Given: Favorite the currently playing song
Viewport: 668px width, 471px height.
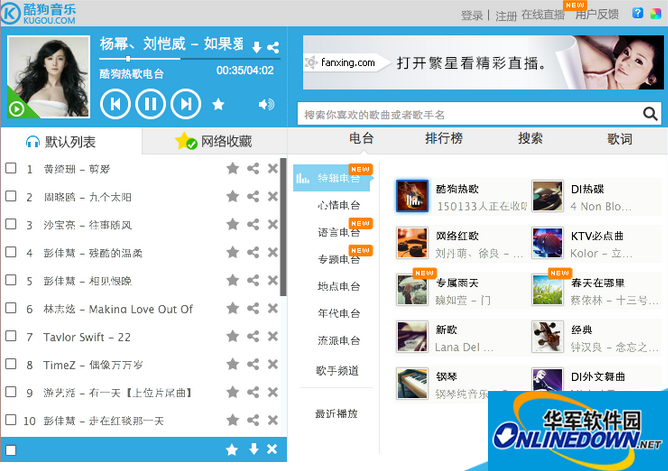Looking at the screenshot, I should [x=218, y=104].
